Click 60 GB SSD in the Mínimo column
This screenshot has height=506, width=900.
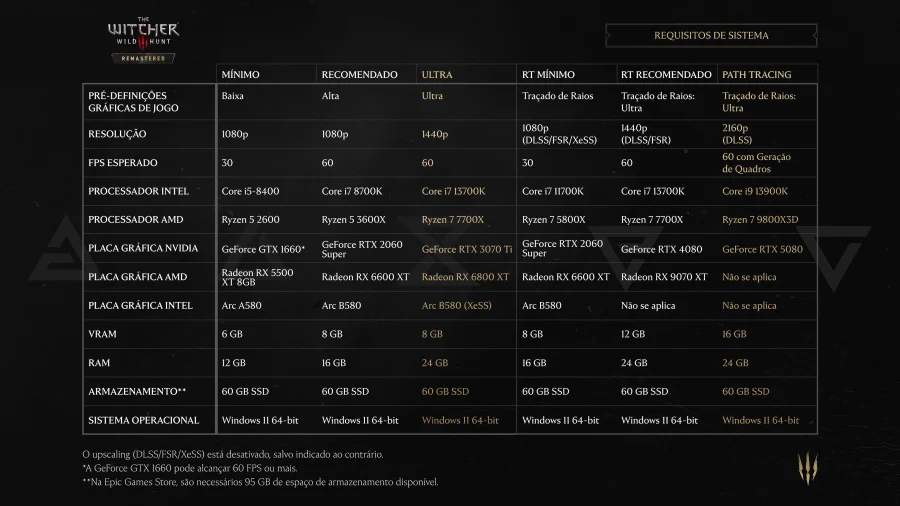(245, 391)
